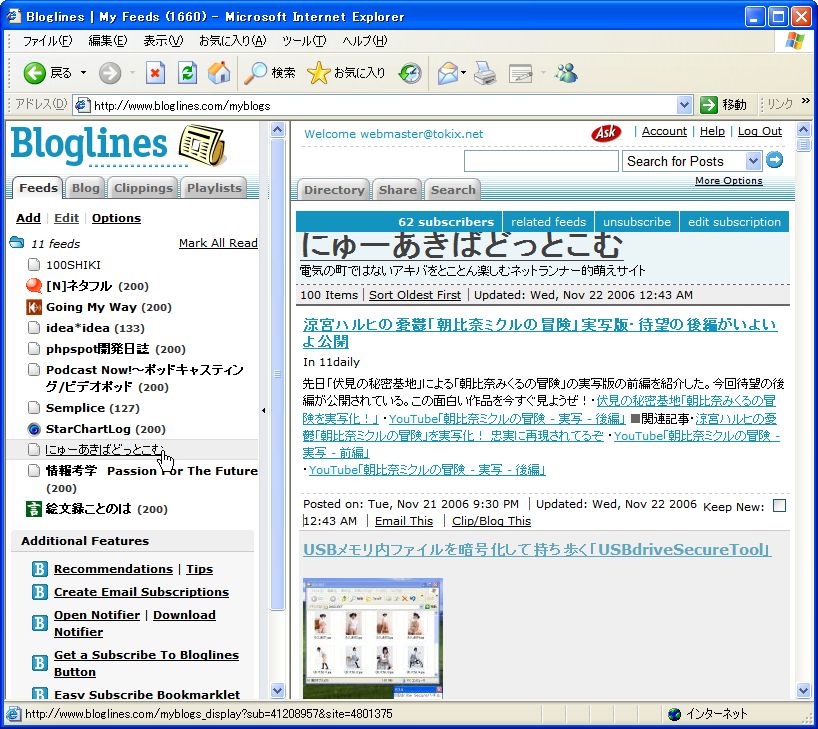Image resolution: width=818 pixels, height=729 pixels.
Task: Click the B icon beside Recommendations
Action: coord(39,568)
